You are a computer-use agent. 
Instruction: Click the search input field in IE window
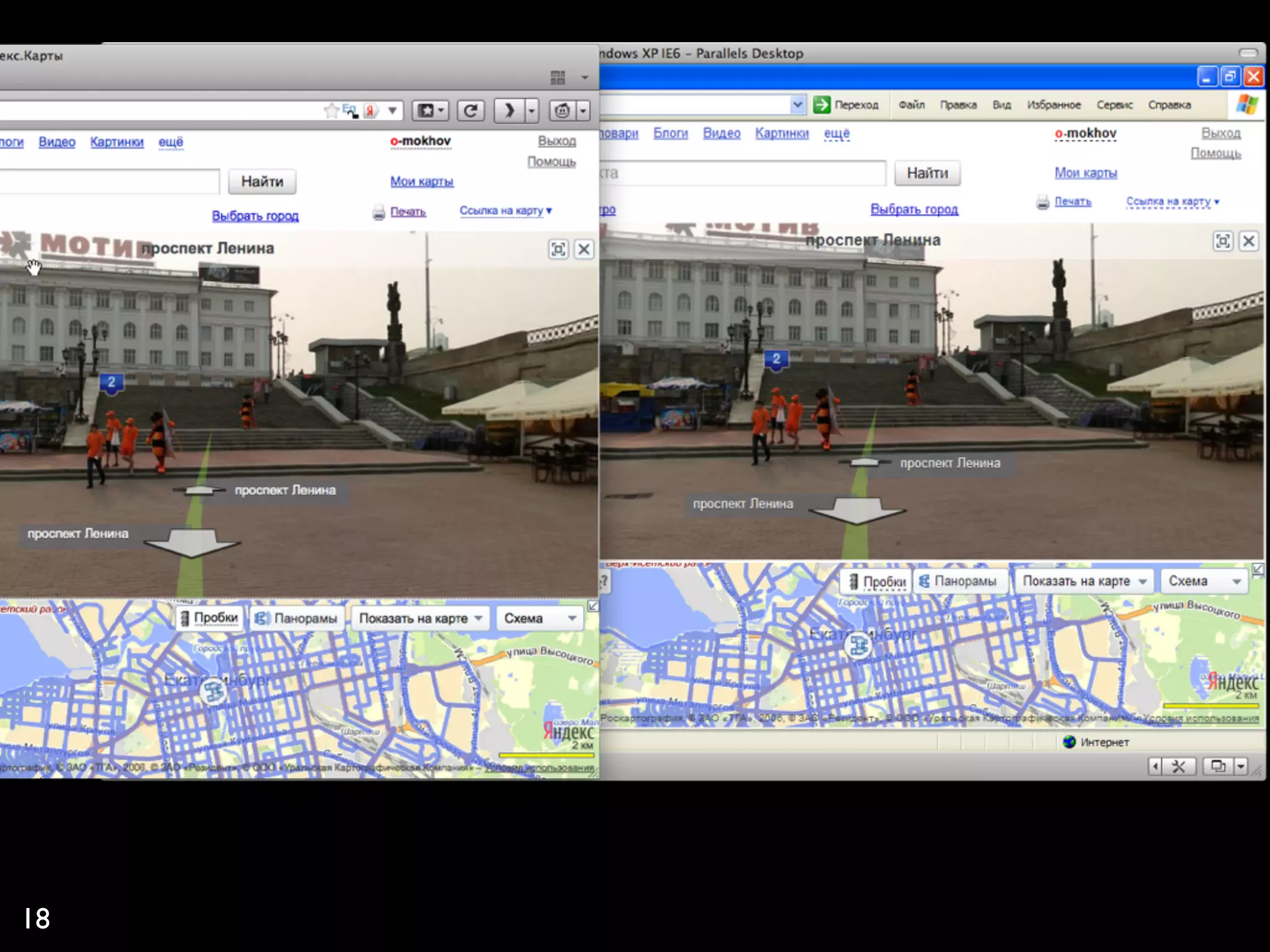pos(744,173)
